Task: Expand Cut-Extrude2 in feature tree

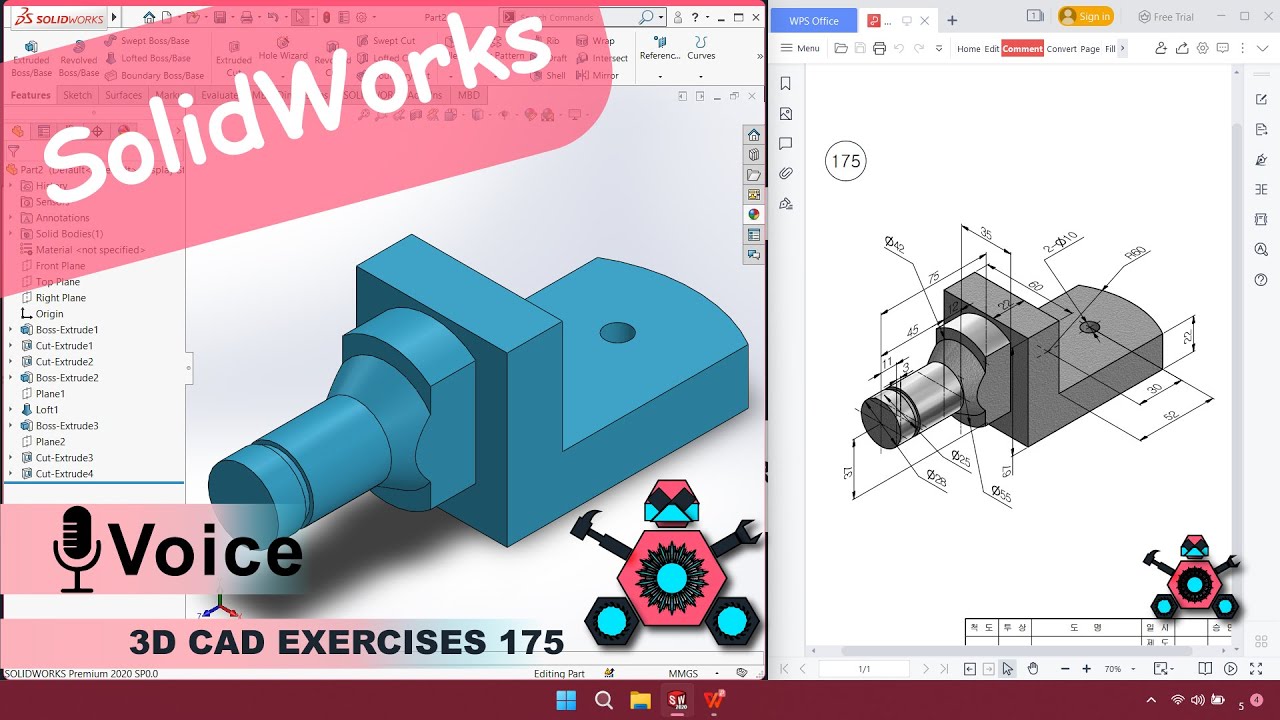Action: click(x=12, y=362)
